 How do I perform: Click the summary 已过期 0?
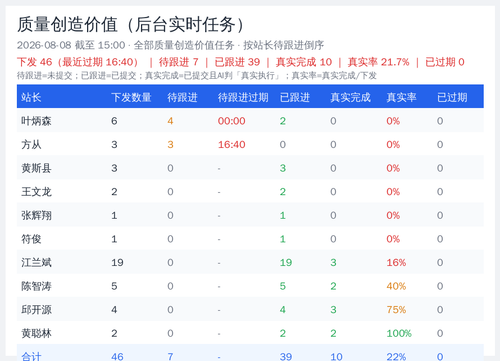coord(445,62)
